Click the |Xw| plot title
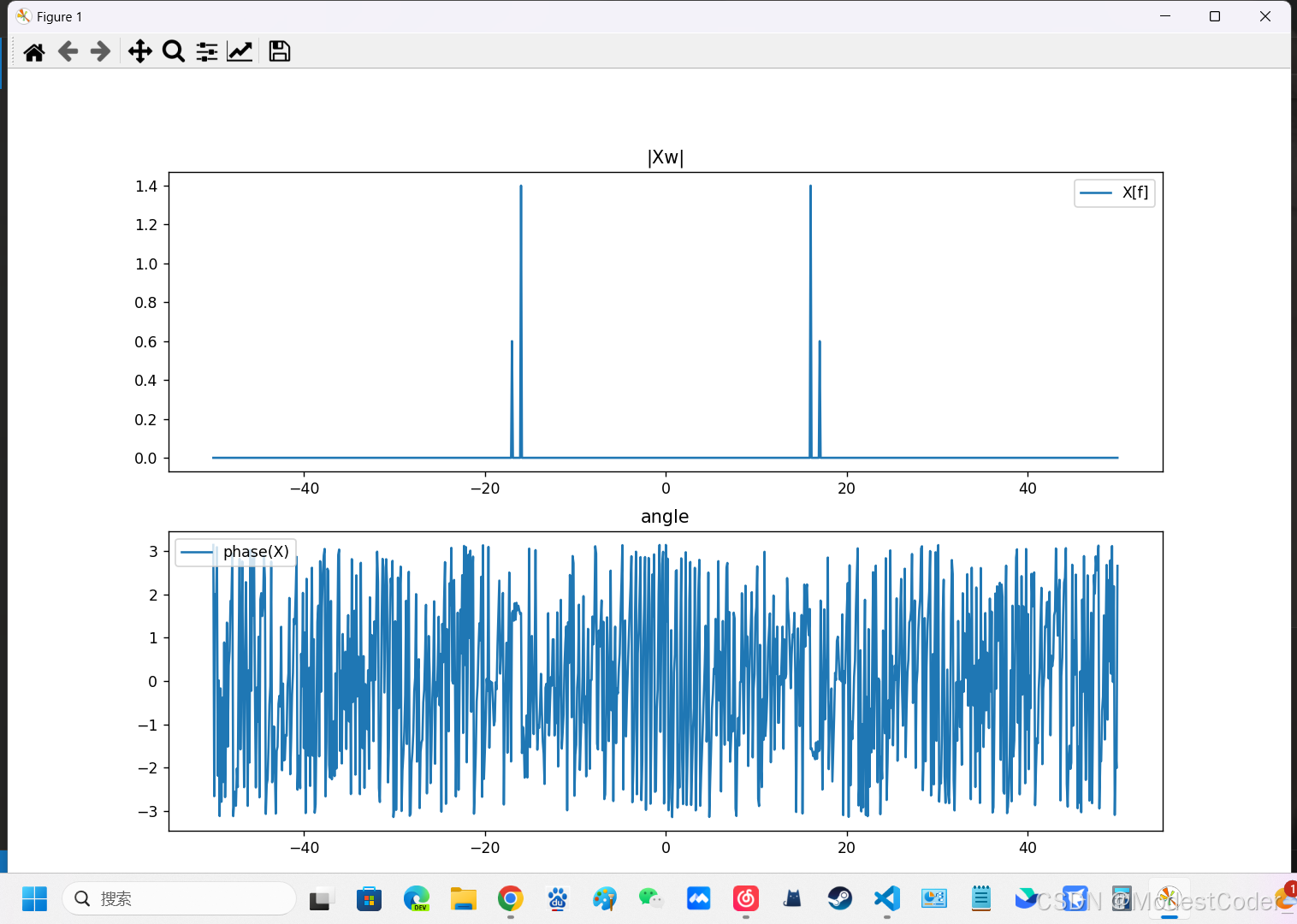 (x=666, y=157)
